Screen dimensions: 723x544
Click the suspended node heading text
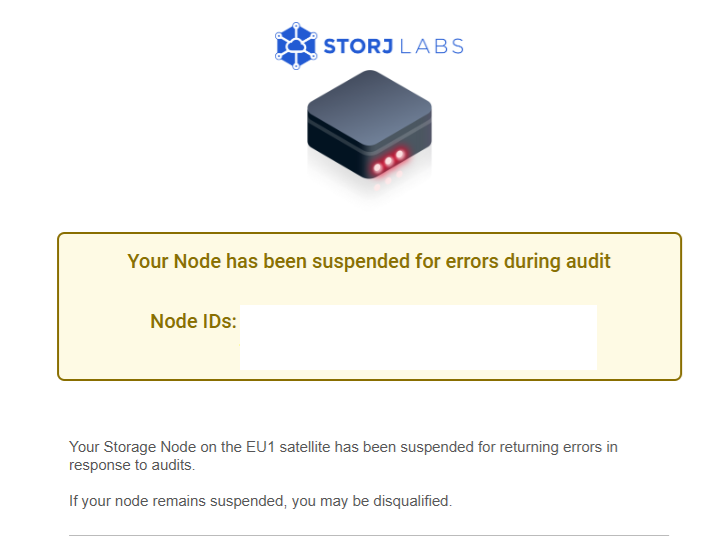(369, 261)
